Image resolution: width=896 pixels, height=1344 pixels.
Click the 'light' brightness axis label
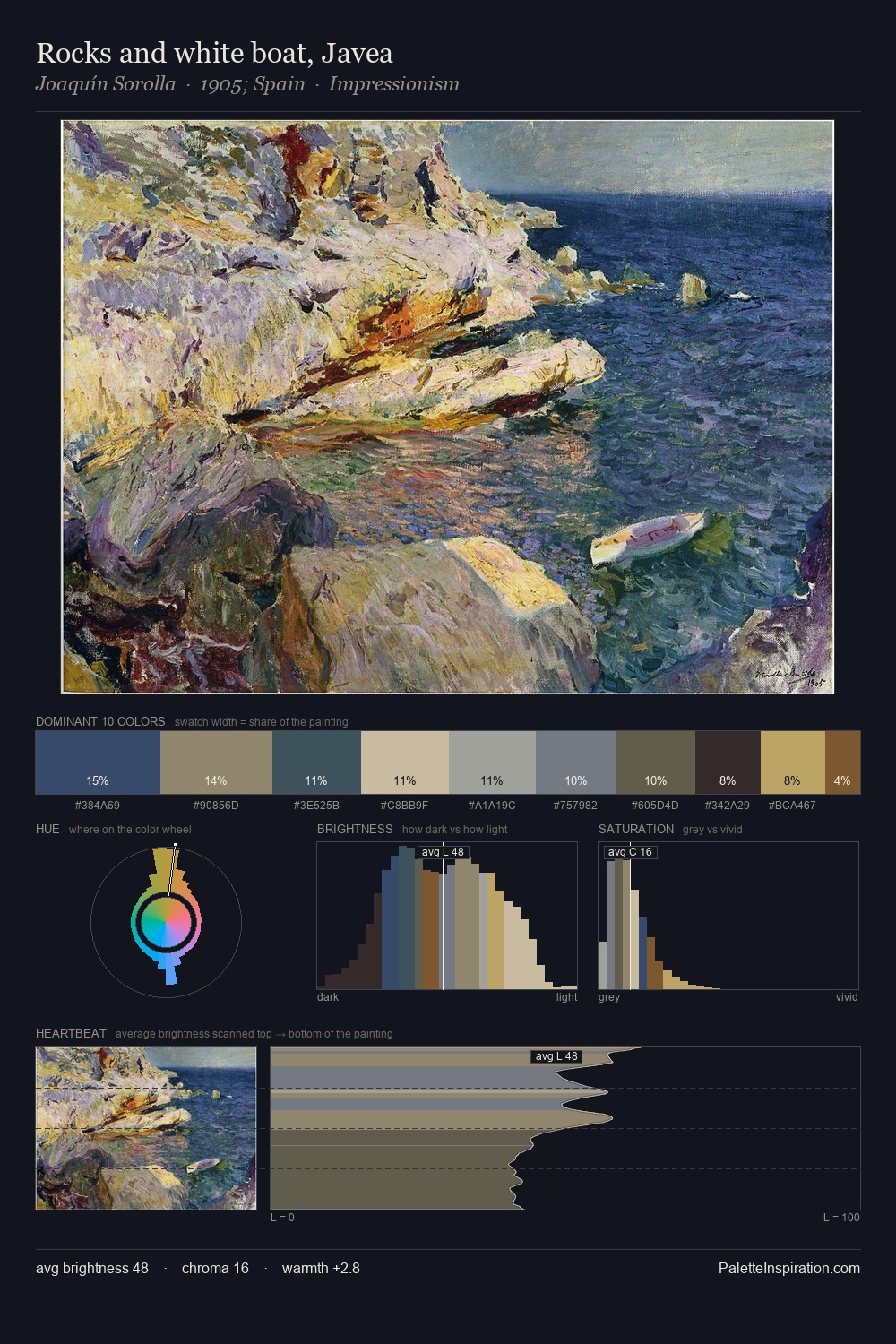coord(566,996)
